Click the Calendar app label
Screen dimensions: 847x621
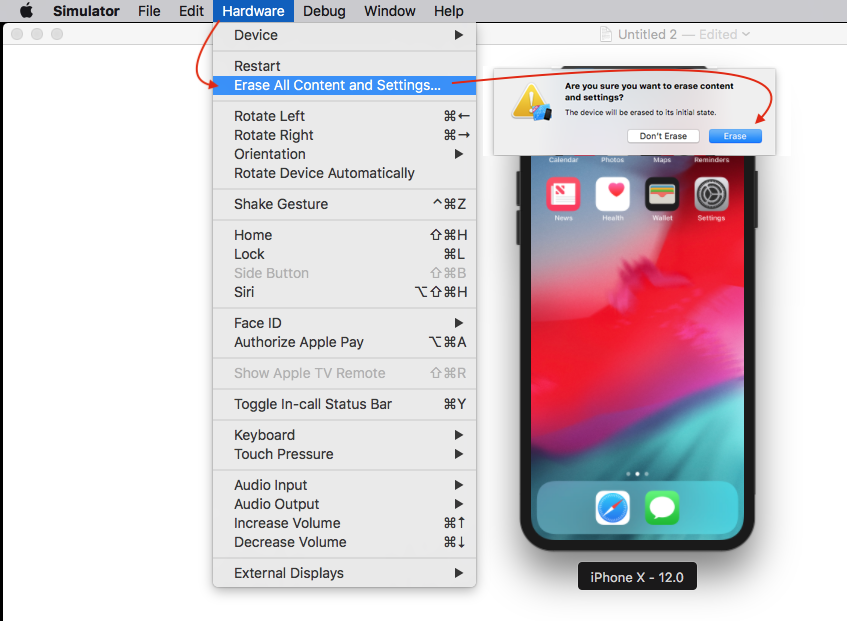click(x=563, y=160)
